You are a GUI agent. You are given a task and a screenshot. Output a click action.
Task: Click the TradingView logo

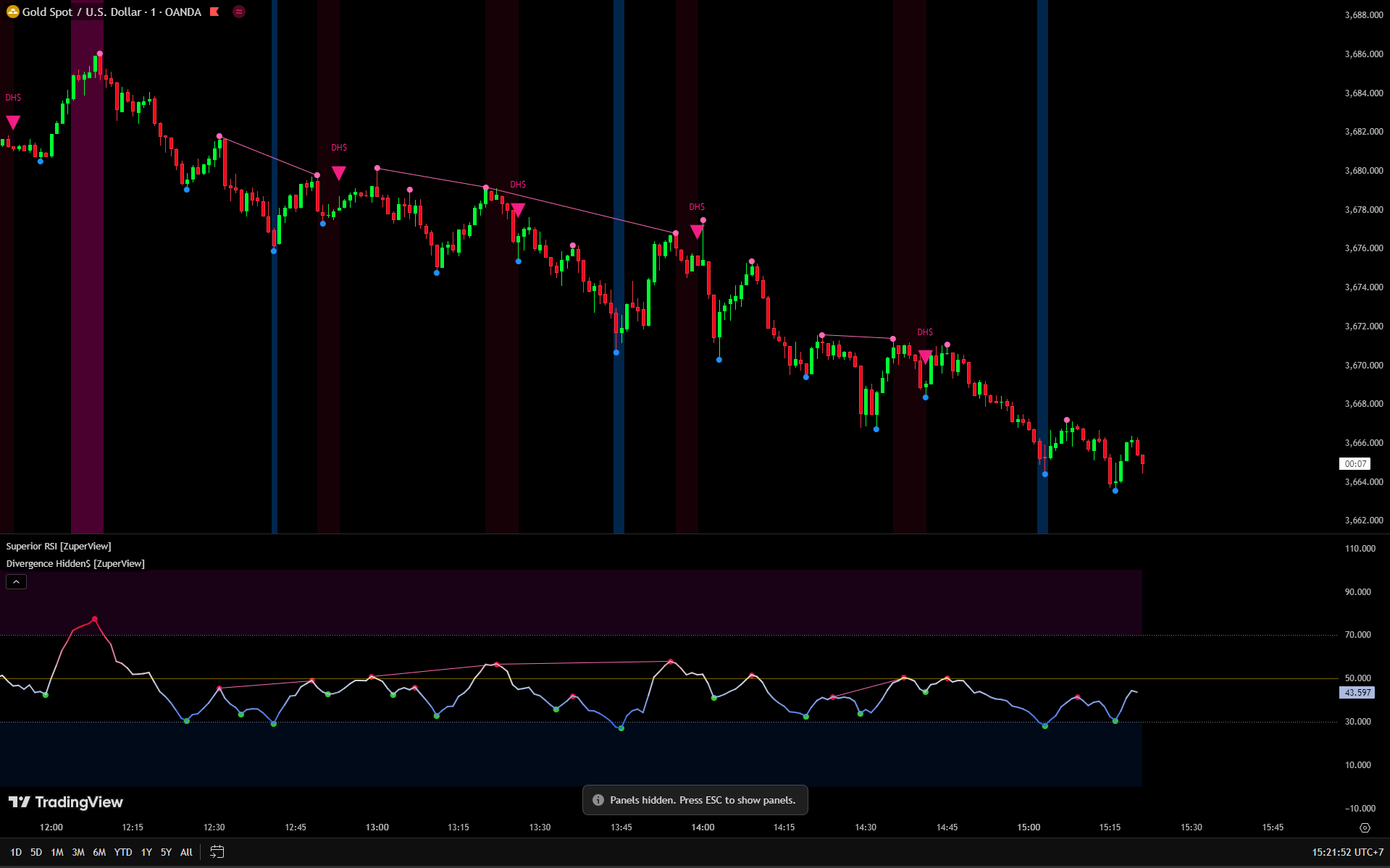(66, 802)
